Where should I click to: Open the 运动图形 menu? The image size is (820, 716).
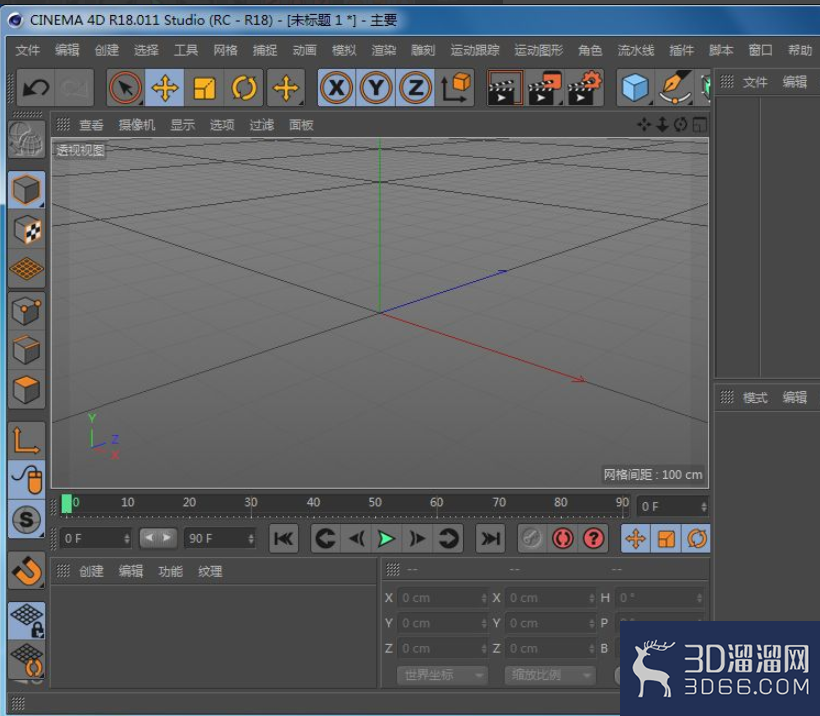[538, 50]
